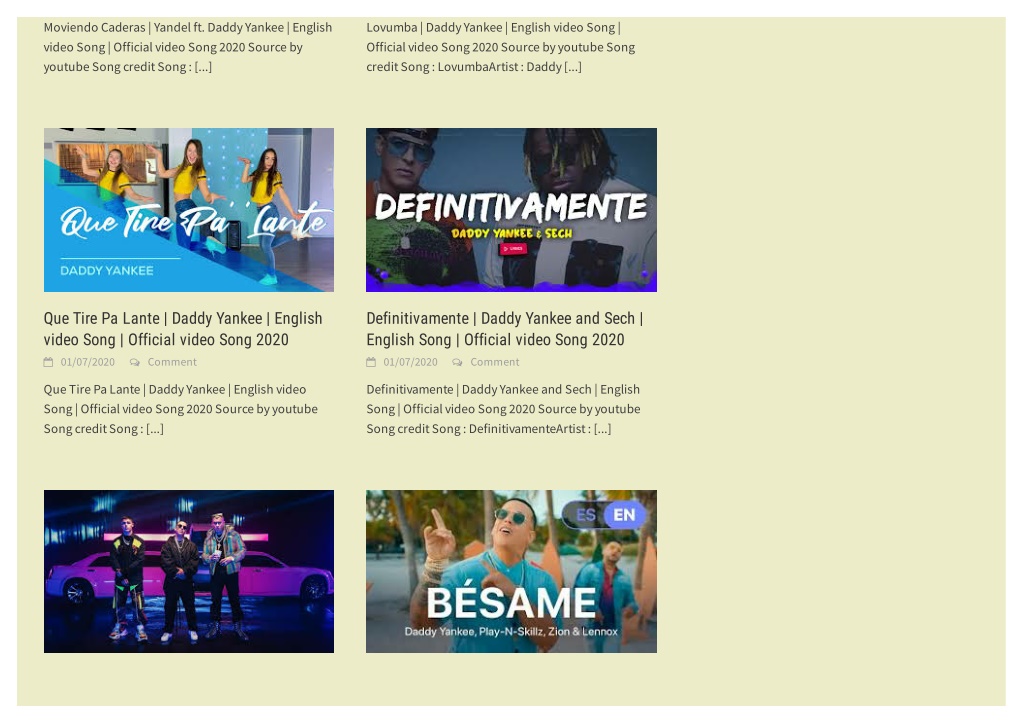Click the Definitivamente excerpt paragraph
The image size is (1024, 723).
504,409
